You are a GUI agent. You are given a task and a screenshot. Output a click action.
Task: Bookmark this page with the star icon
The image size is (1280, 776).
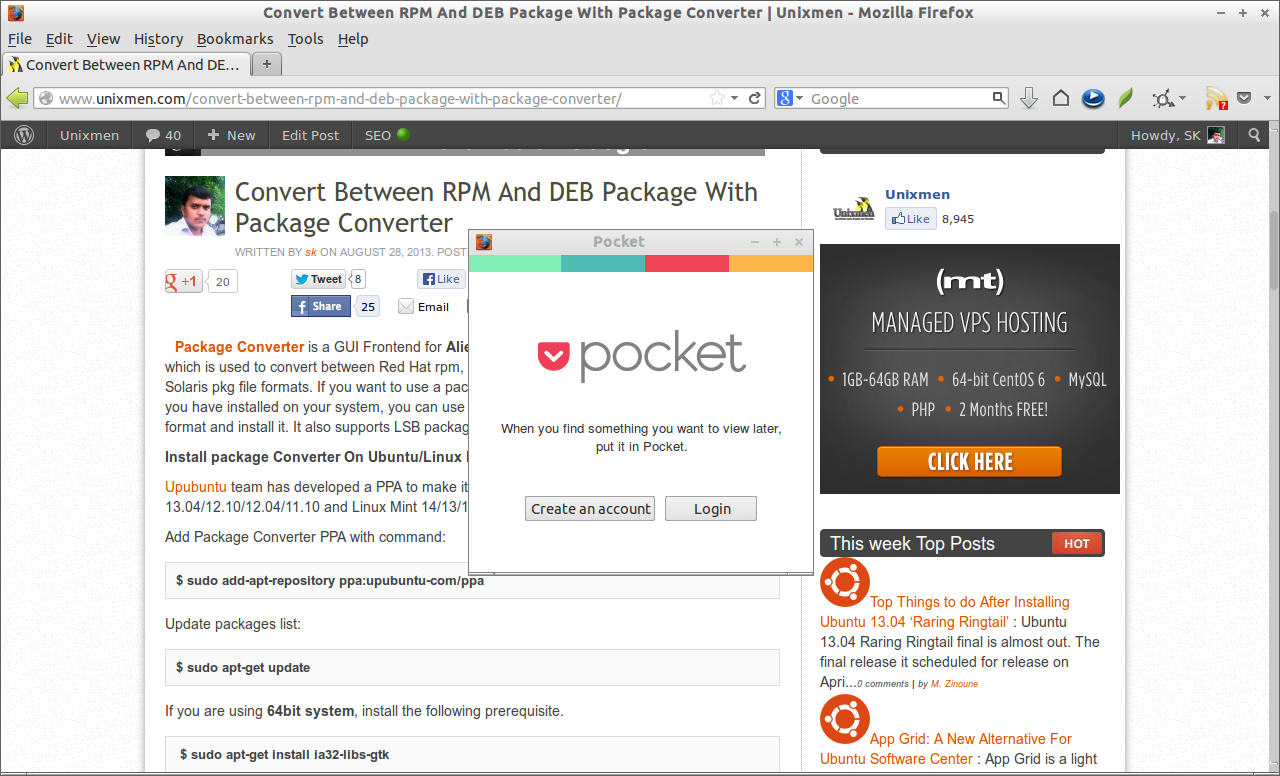pos(717,98)
